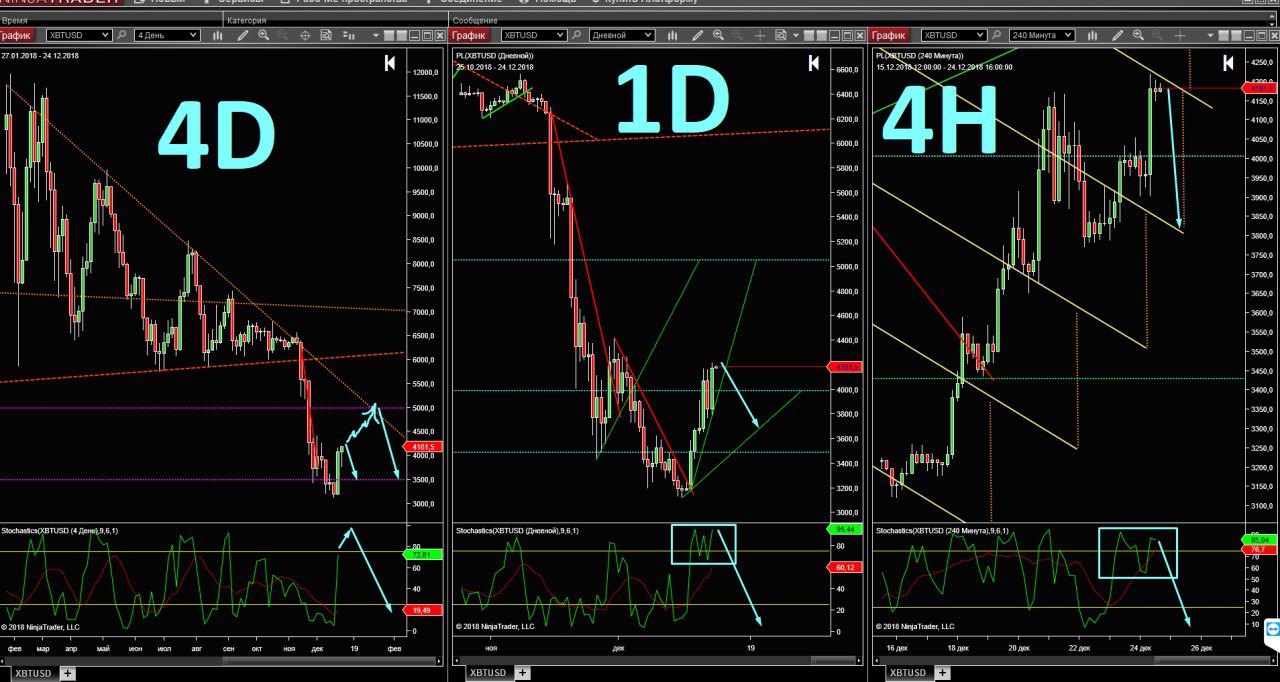Open XBTUSD instrument dropdown in 4 День chart
The width and height of the screenshot is (1280, 682).
pyautogui.click(x=79, y=35)
